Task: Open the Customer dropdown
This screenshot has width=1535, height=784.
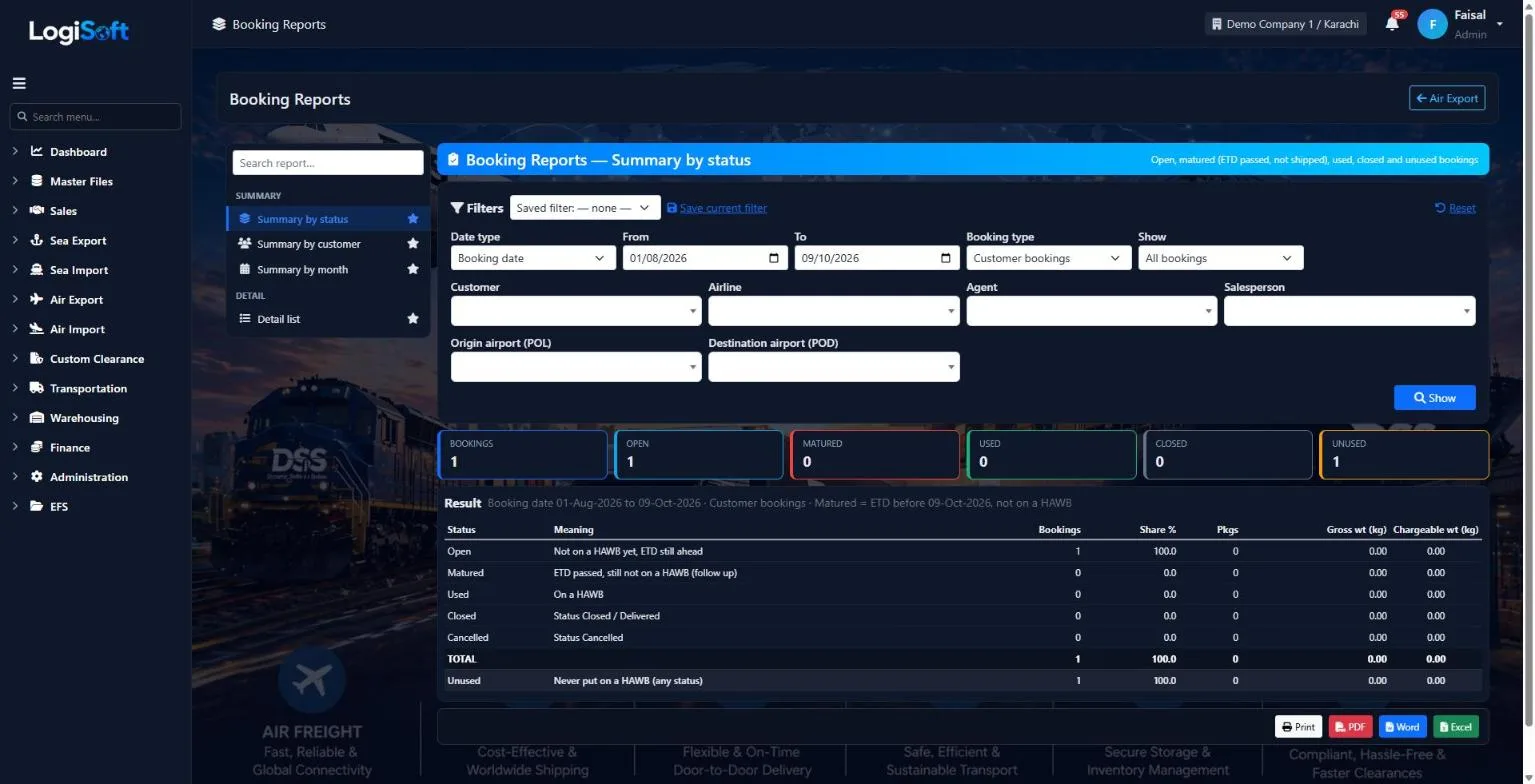Action: [576, 311]
